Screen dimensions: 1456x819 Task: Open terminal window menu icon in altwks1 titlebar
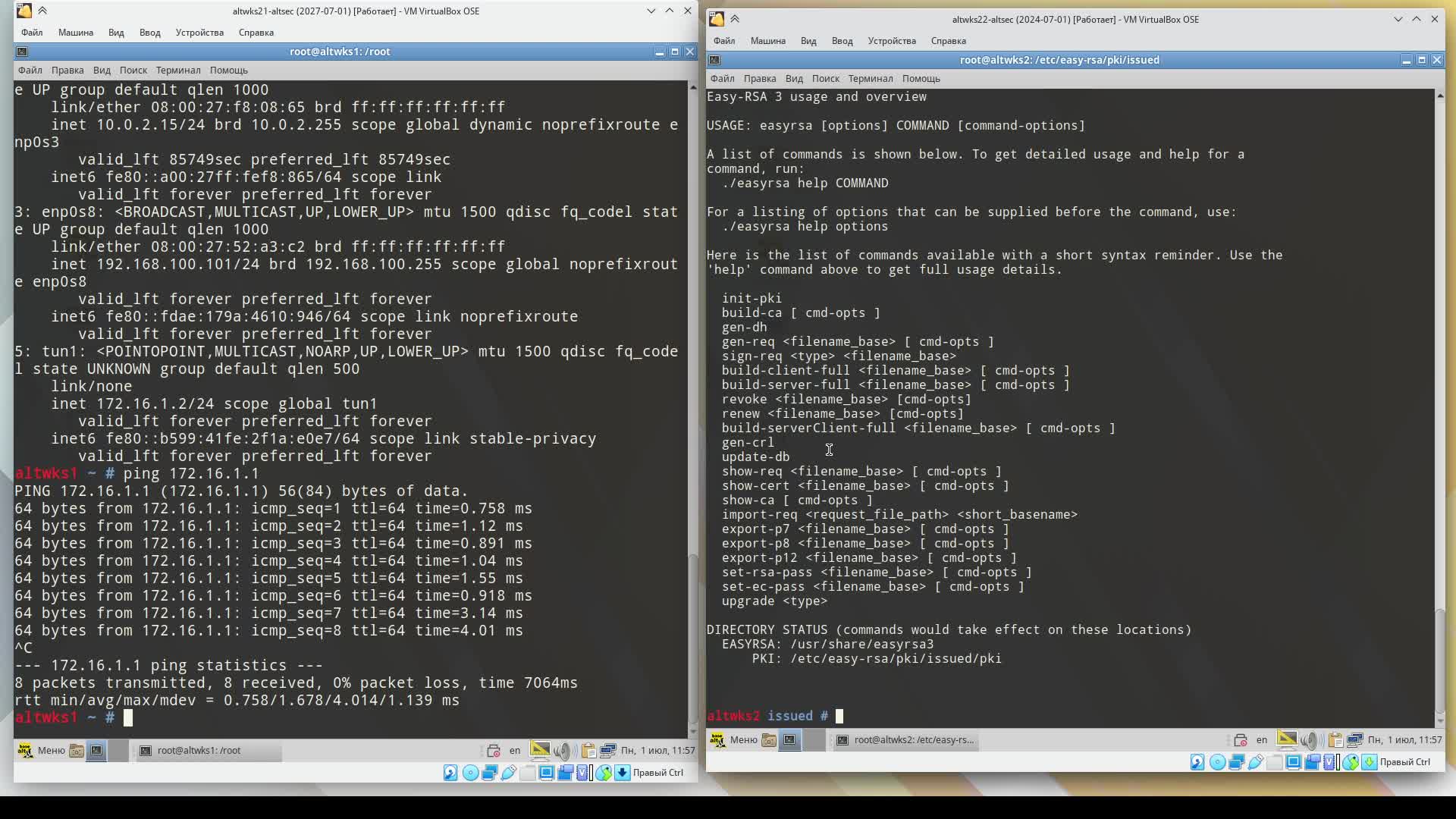(x=22, y=52)
